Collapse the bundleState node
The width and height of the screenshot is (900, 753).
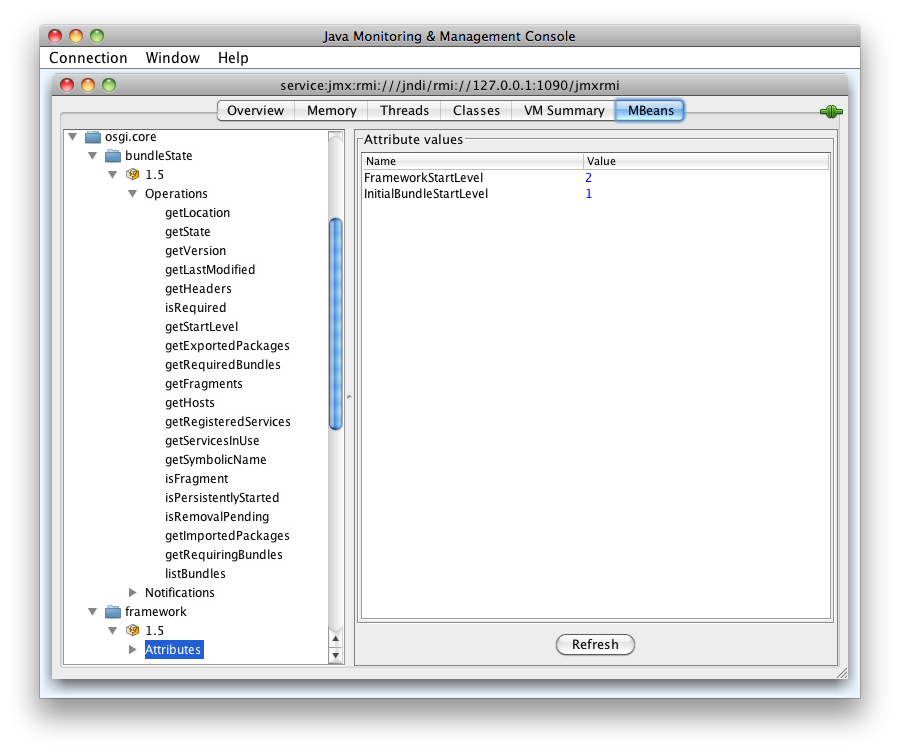click(92, 156)
